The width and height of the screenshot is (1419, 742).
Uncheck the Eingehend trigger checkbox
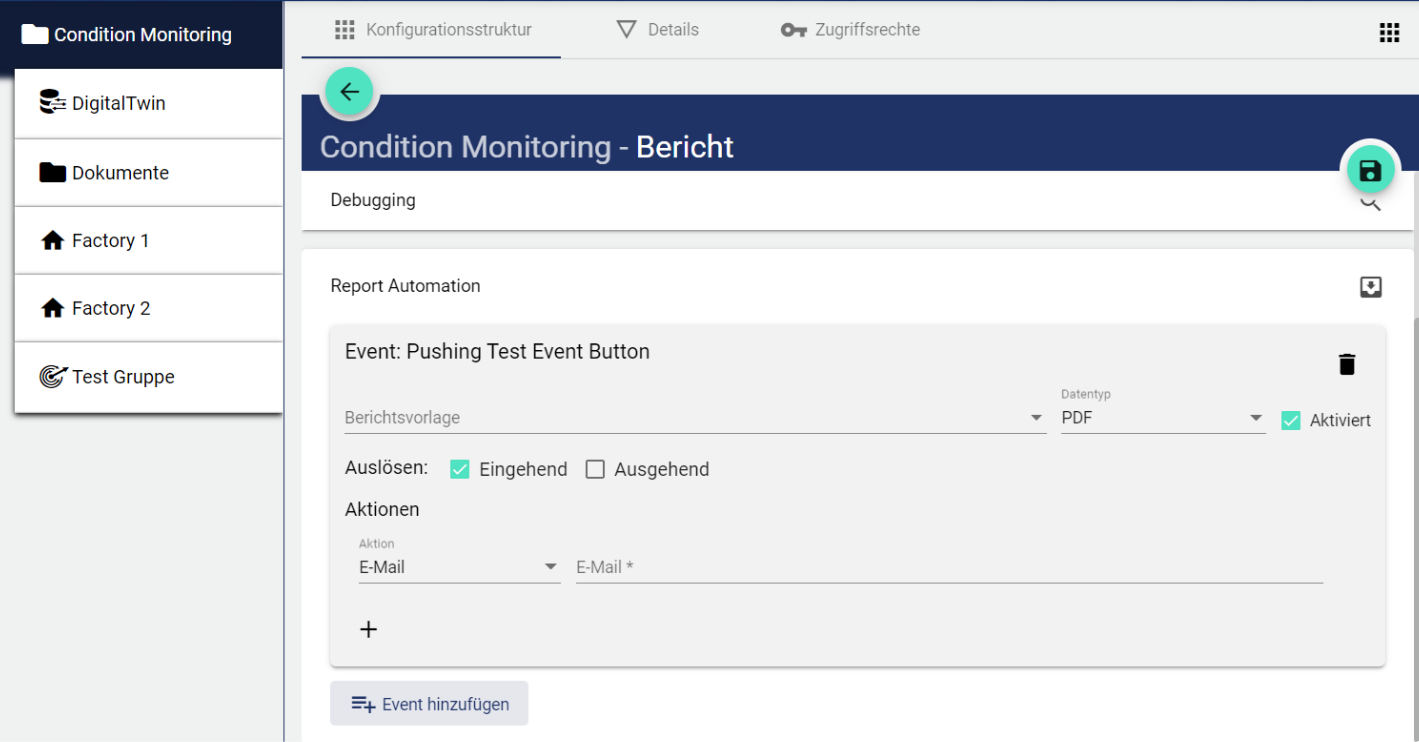tap(460, 469)
